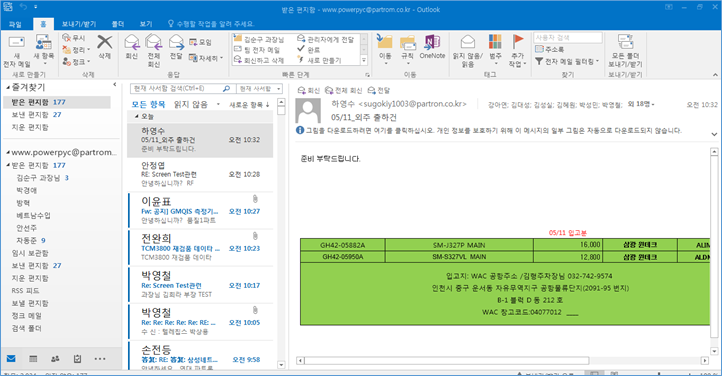The image size is (722, 377).
Task: Click the download pictures info bar message
Action: point(488,131)
